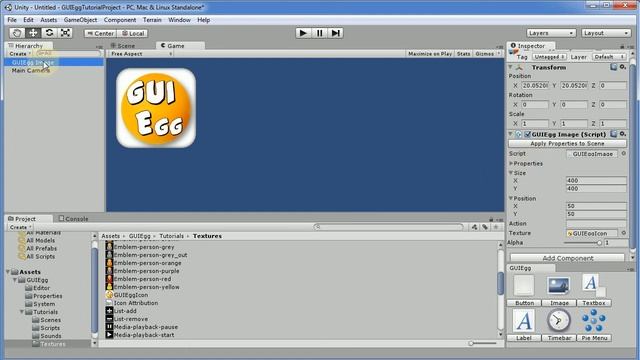Click the Size X input field
The image size is (640, 360).
click(596, 180)
